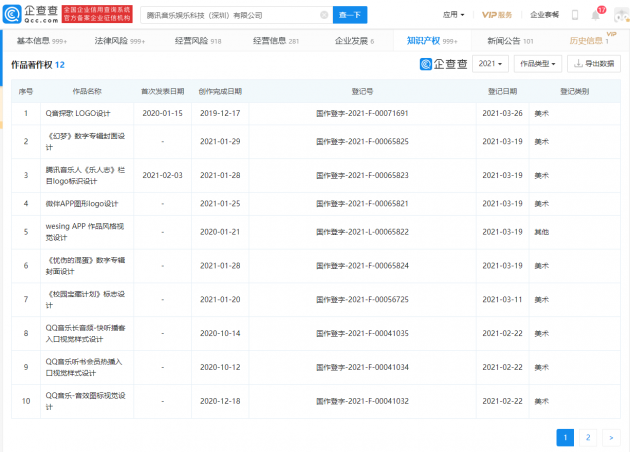Viewport: 630px width, 452px height.
Task: Click registration date 2021-03-26
Action: [502, 113]
